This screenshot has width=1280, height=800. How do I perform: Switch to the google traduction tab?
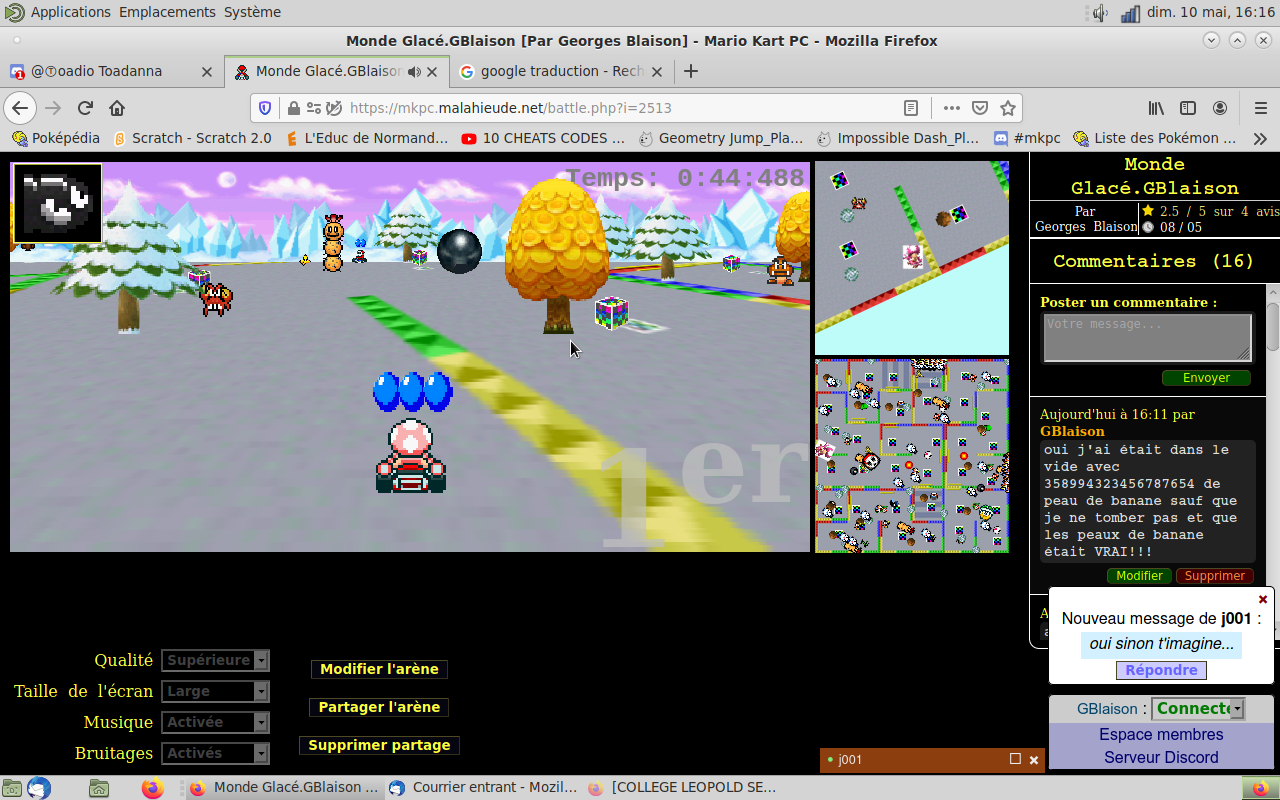click(561, 71)
